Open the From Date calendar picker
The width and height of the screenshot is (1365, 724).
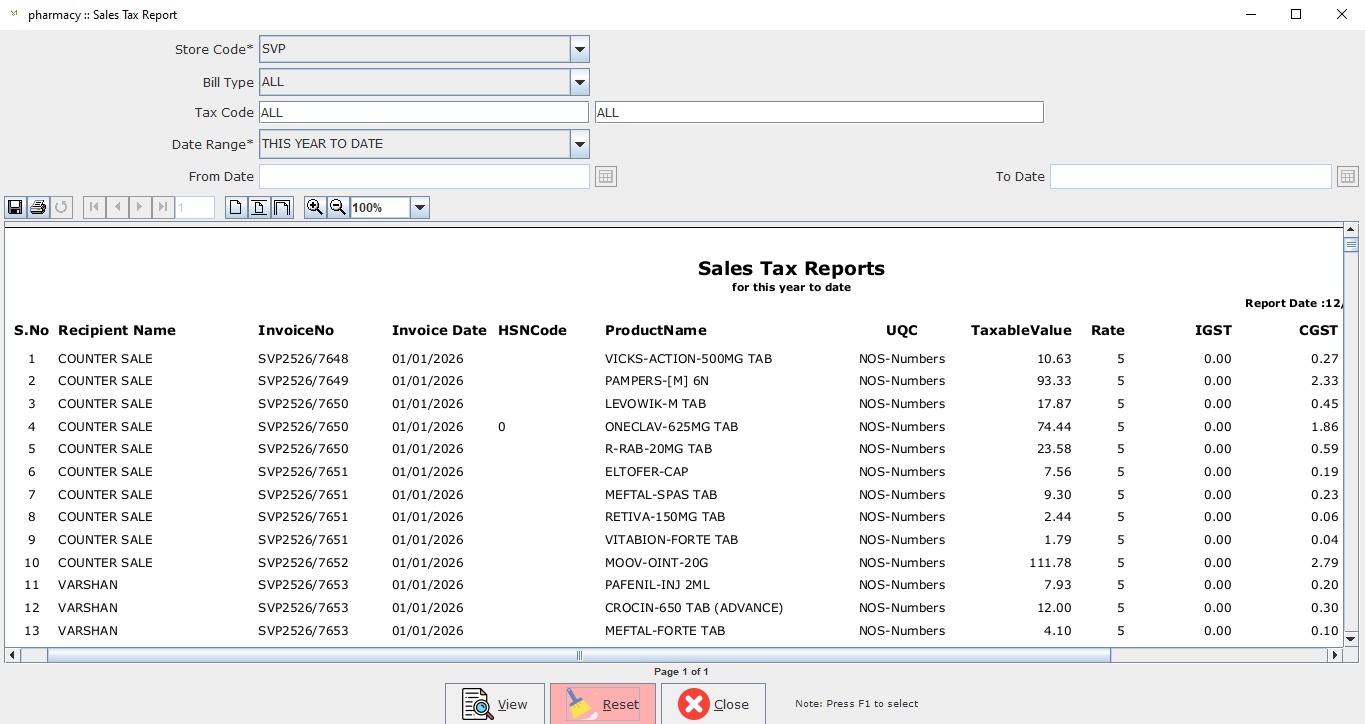click(605, 177)
